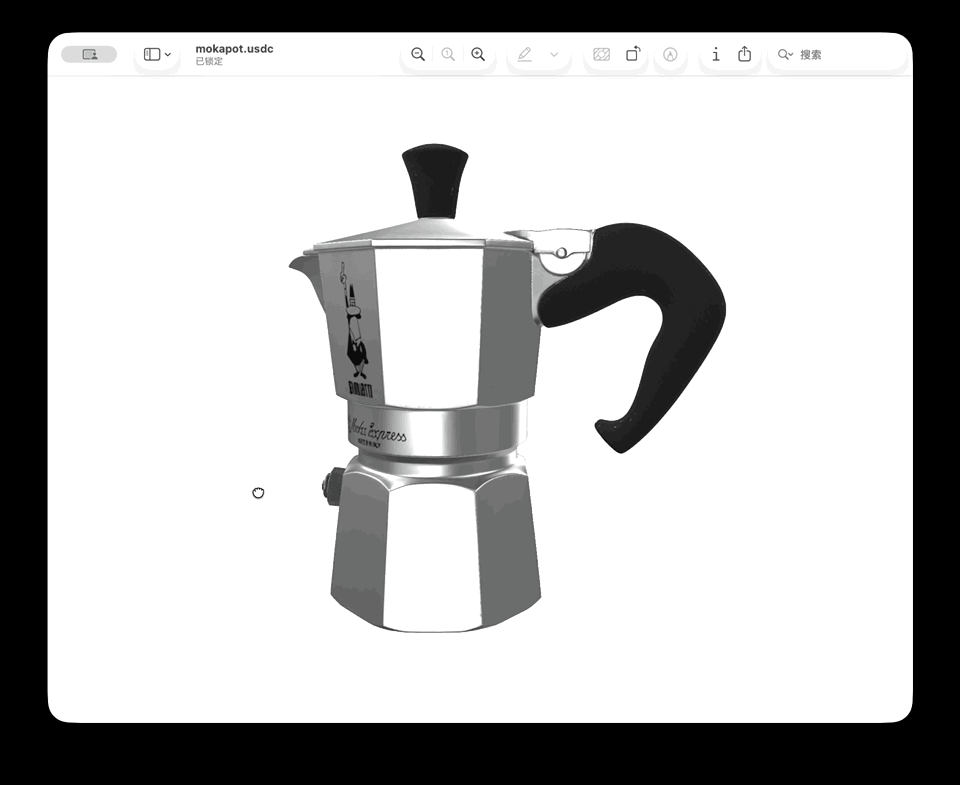Click the sidebar view icon
This screenshot has width=960, height=785.
[x=152, y=54]
